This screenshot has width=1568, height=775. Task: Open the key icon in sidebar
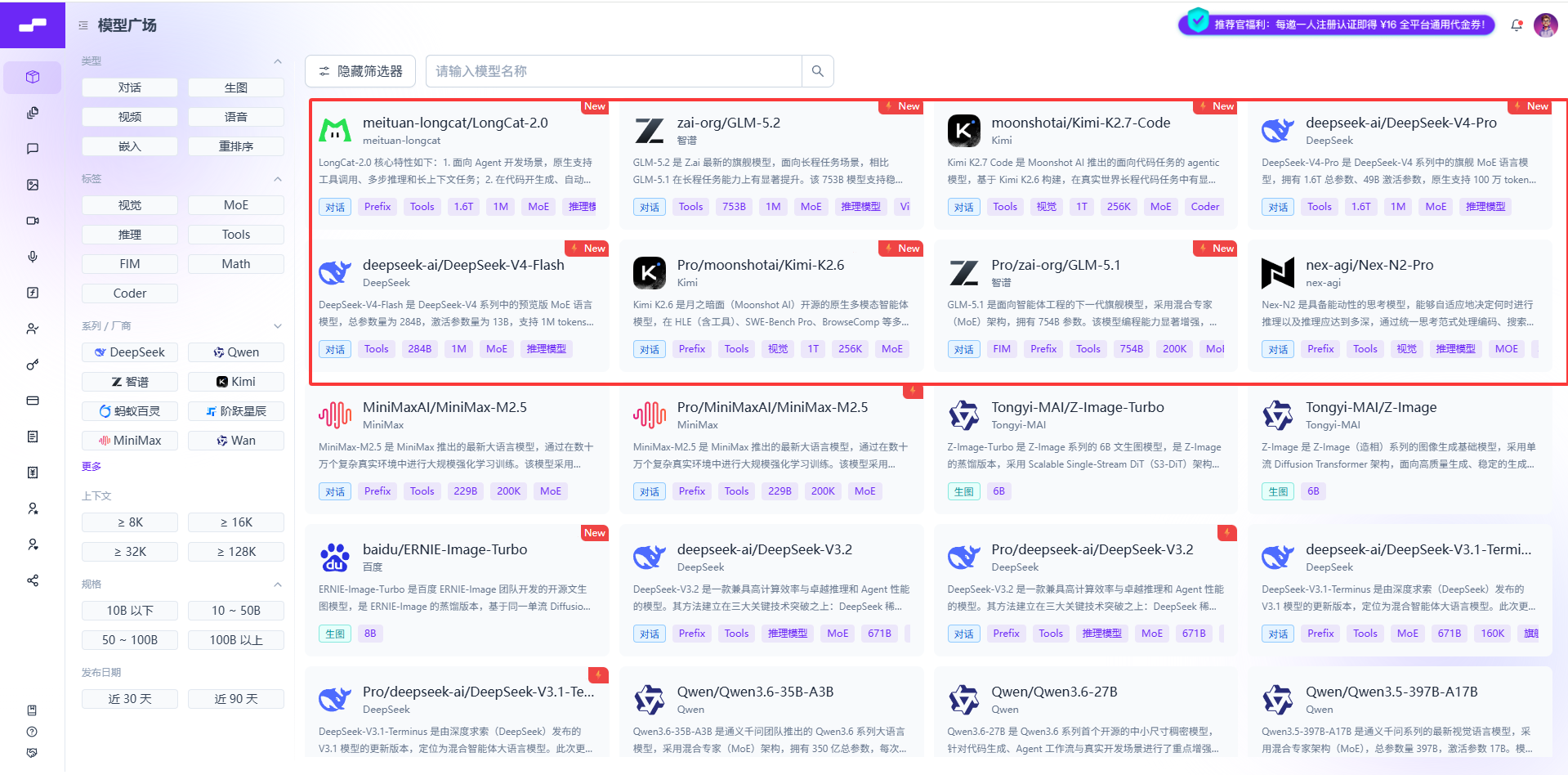[33, 365]
